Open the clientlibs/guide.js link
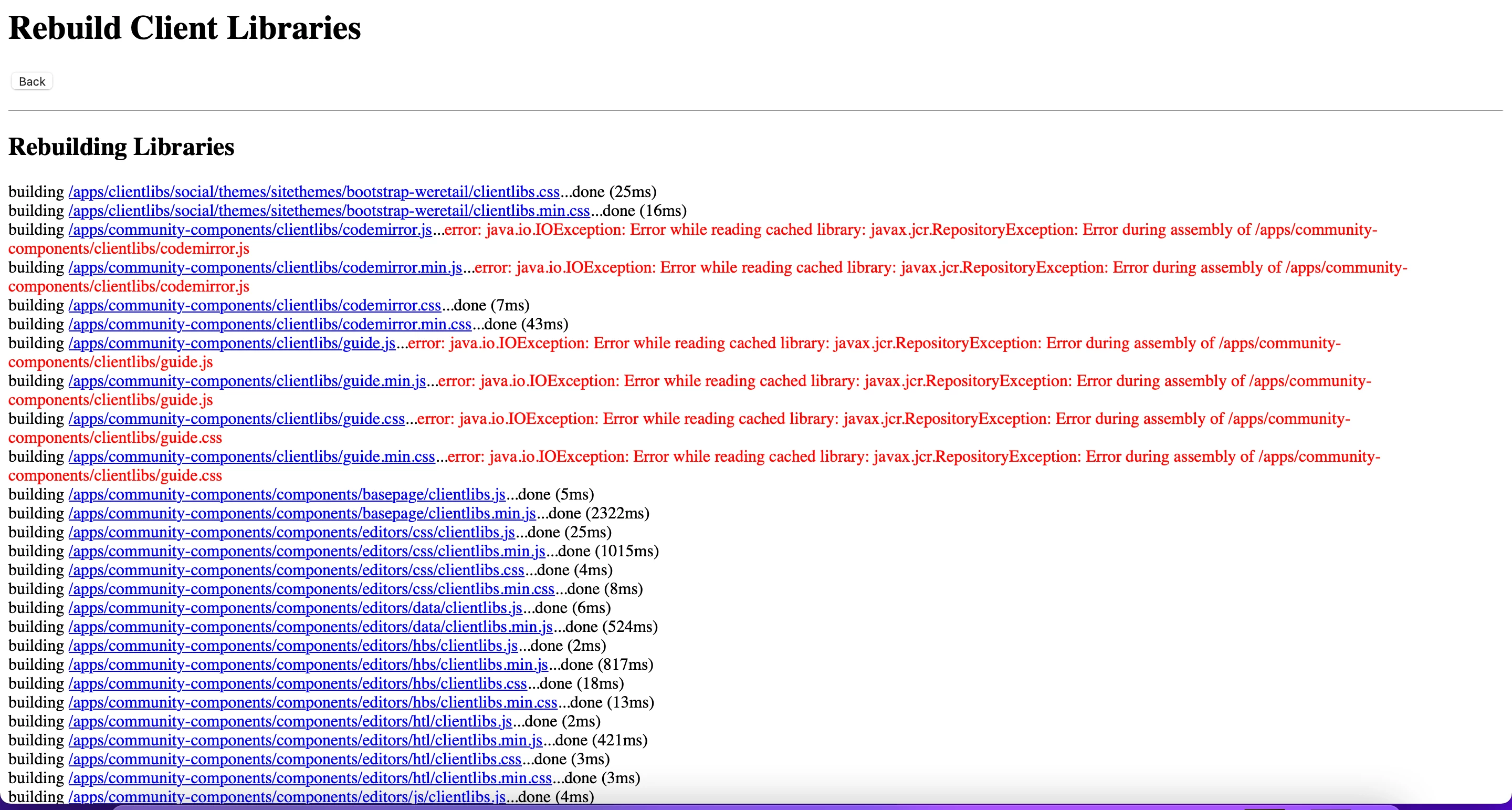 coord(232,344)
